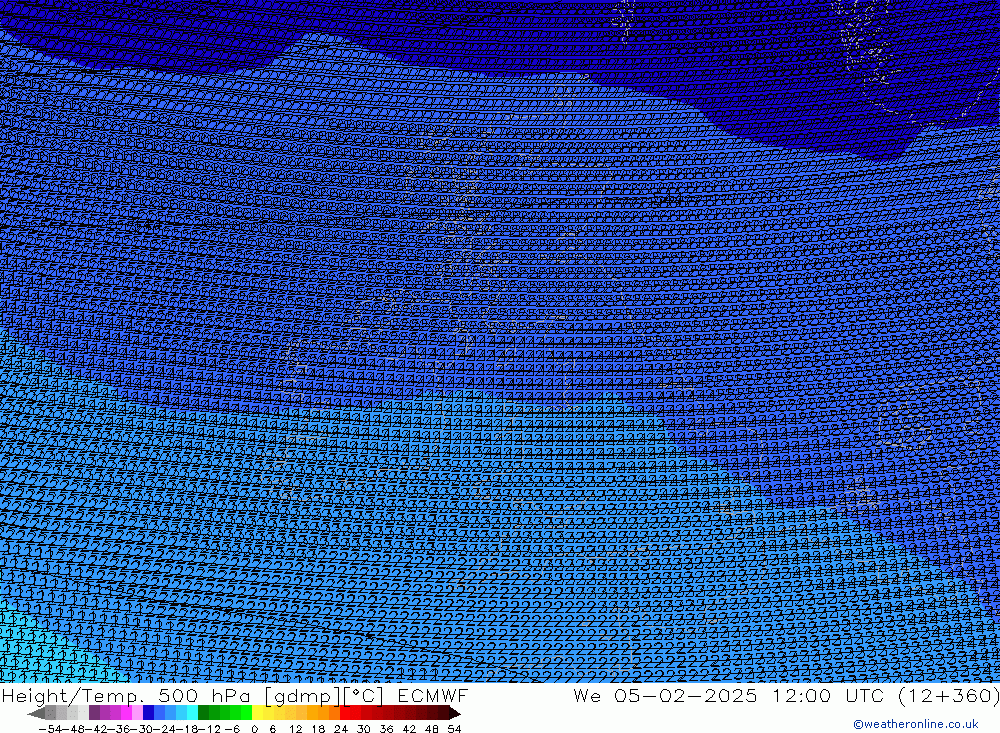
Task: Open the ©weatheronline.co.uk link
Action: pyautogui.click(x=916, y=724)
